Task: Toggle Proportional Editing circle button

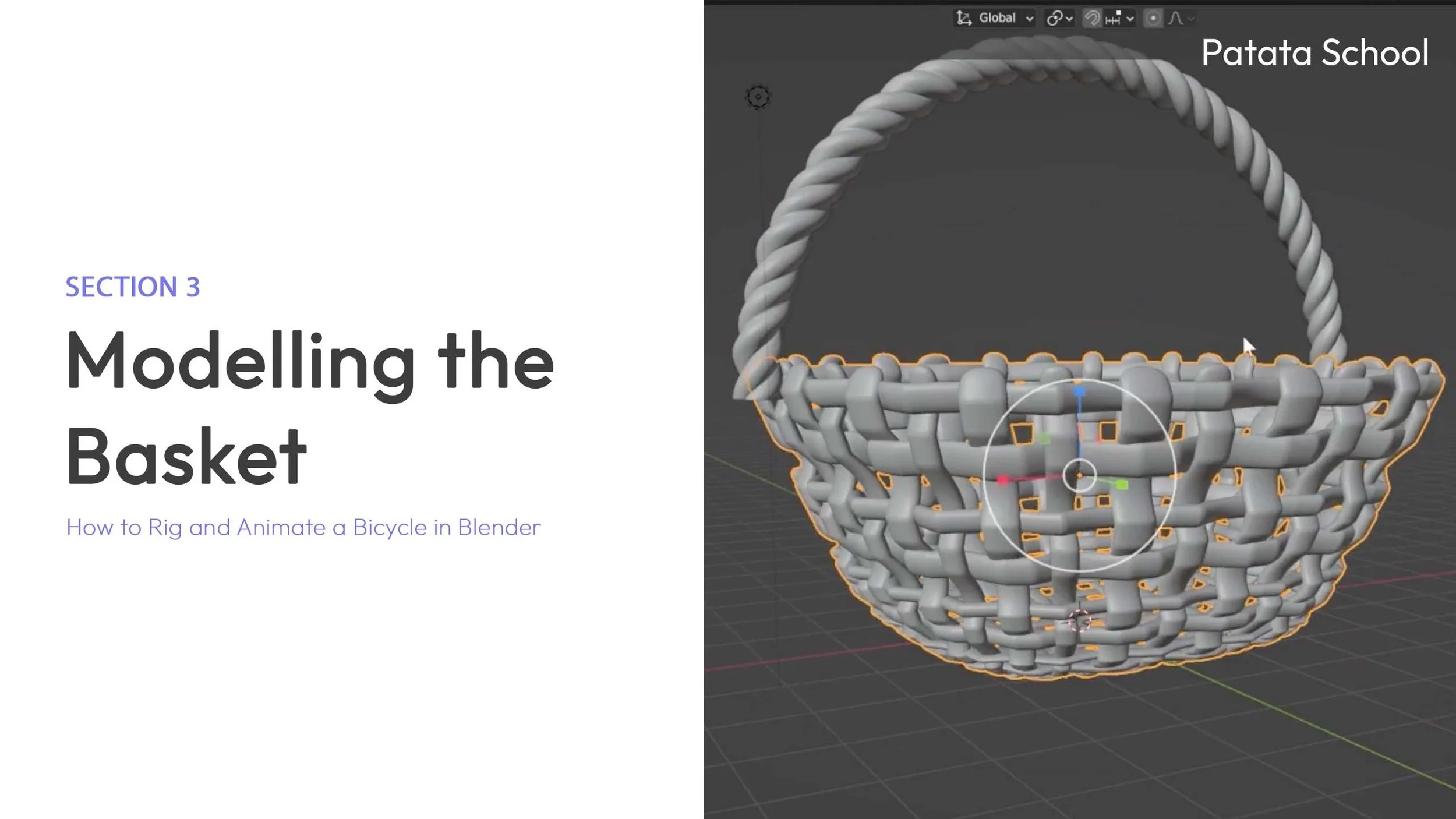Action: coord(1153,18)
